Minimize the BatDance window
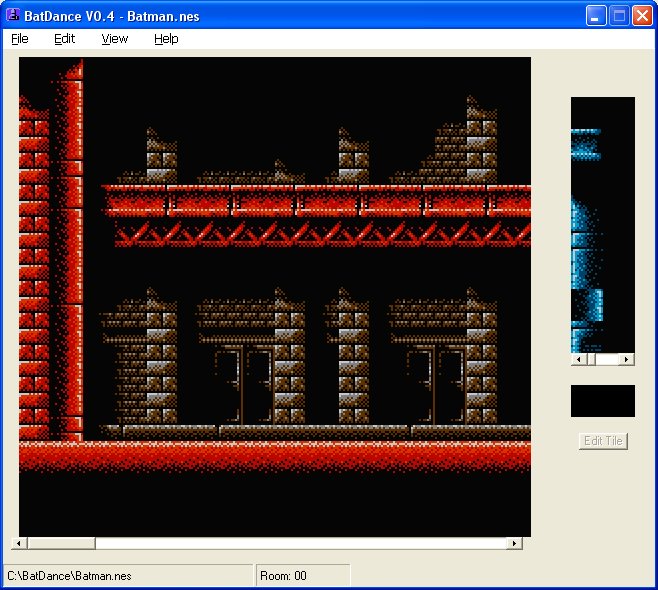 [x=595, y=16]
